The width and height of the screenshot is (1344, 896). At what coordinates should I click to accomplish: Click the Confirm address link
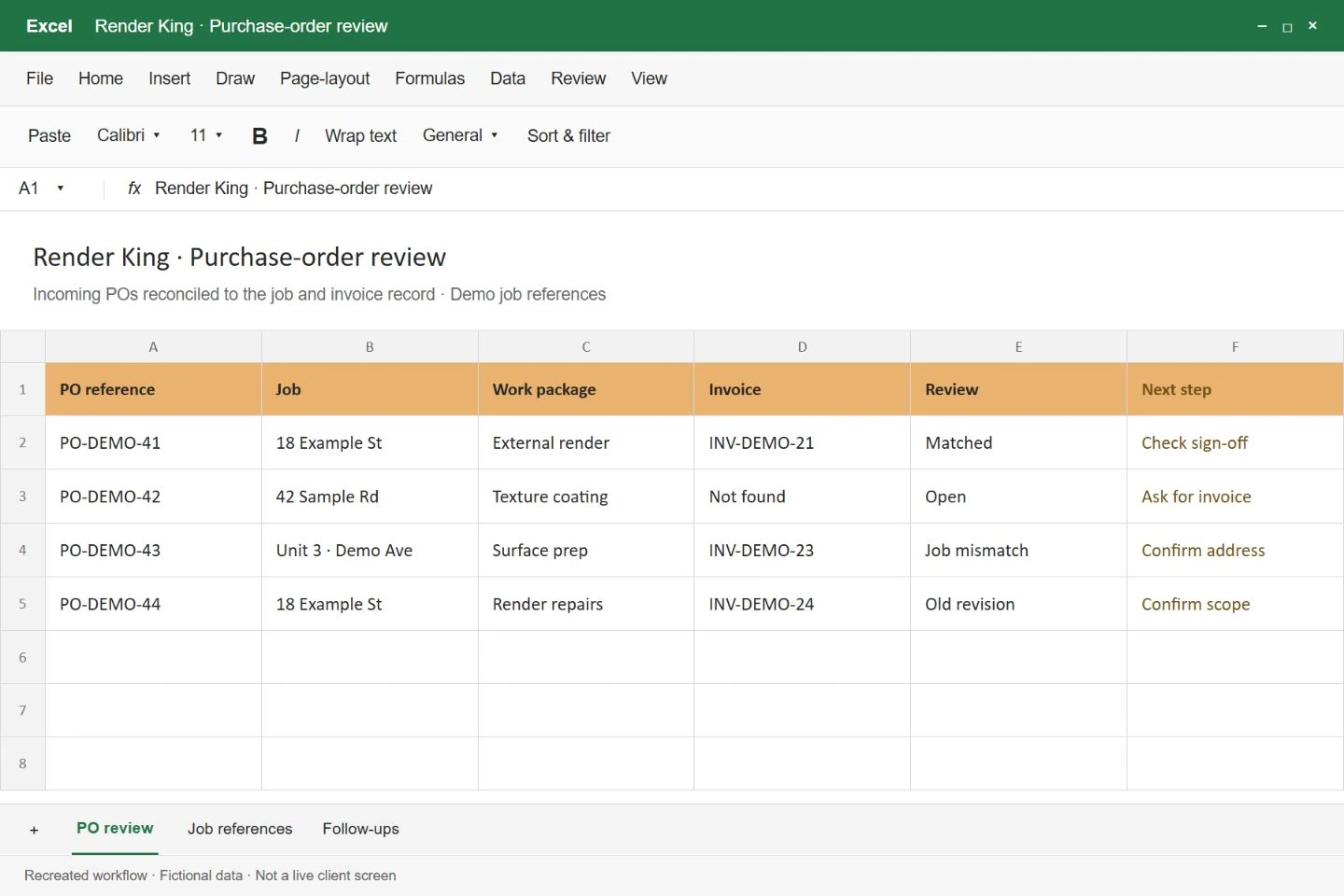1203,551
